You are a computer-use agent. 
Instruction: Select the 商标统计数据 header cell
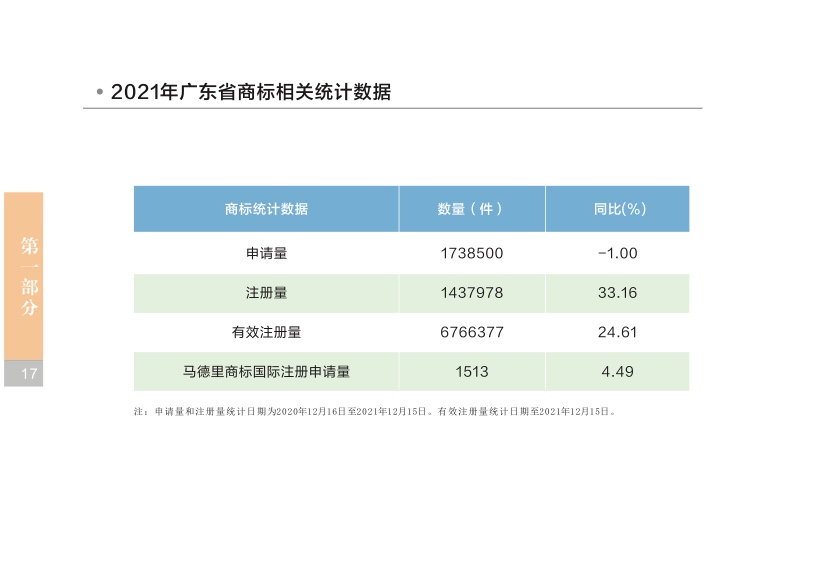[x=266, y=209]
